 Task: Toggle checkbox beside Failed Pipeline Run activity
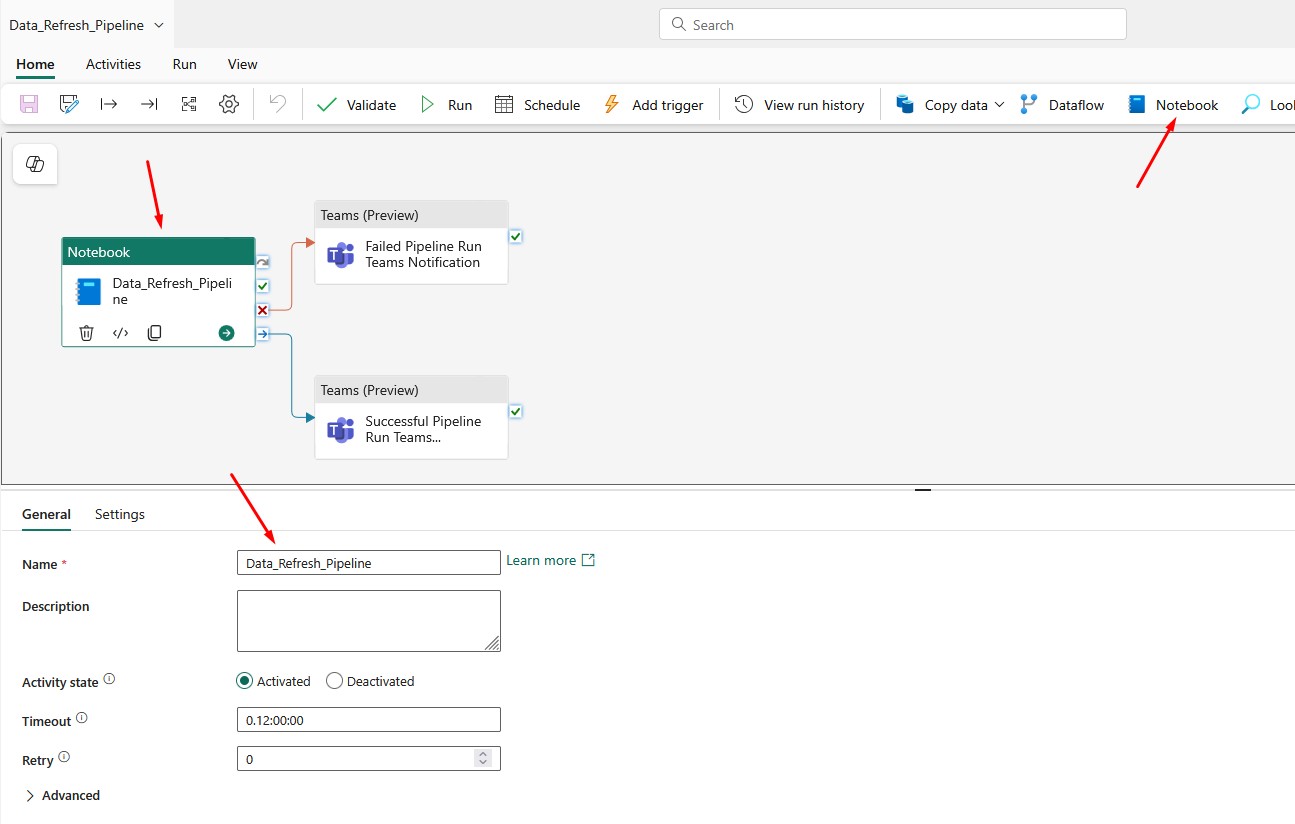(516, 237)
